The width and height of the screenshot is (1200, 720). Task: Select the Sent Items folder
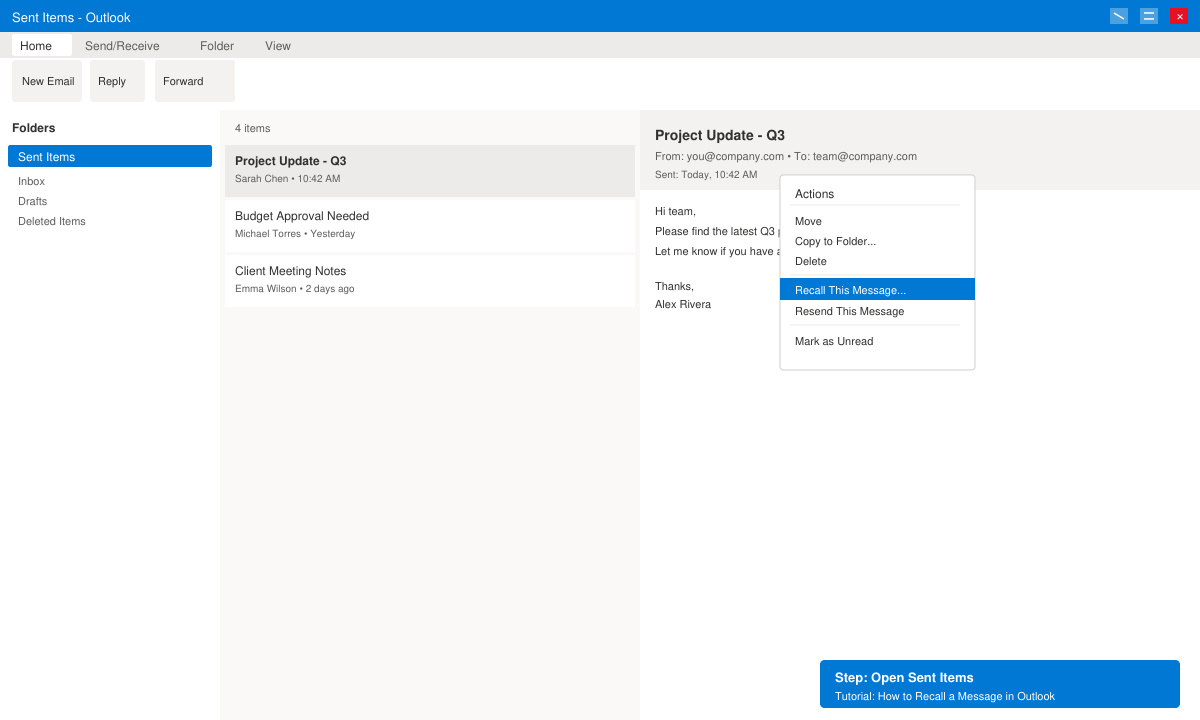[x=110, y=156]
